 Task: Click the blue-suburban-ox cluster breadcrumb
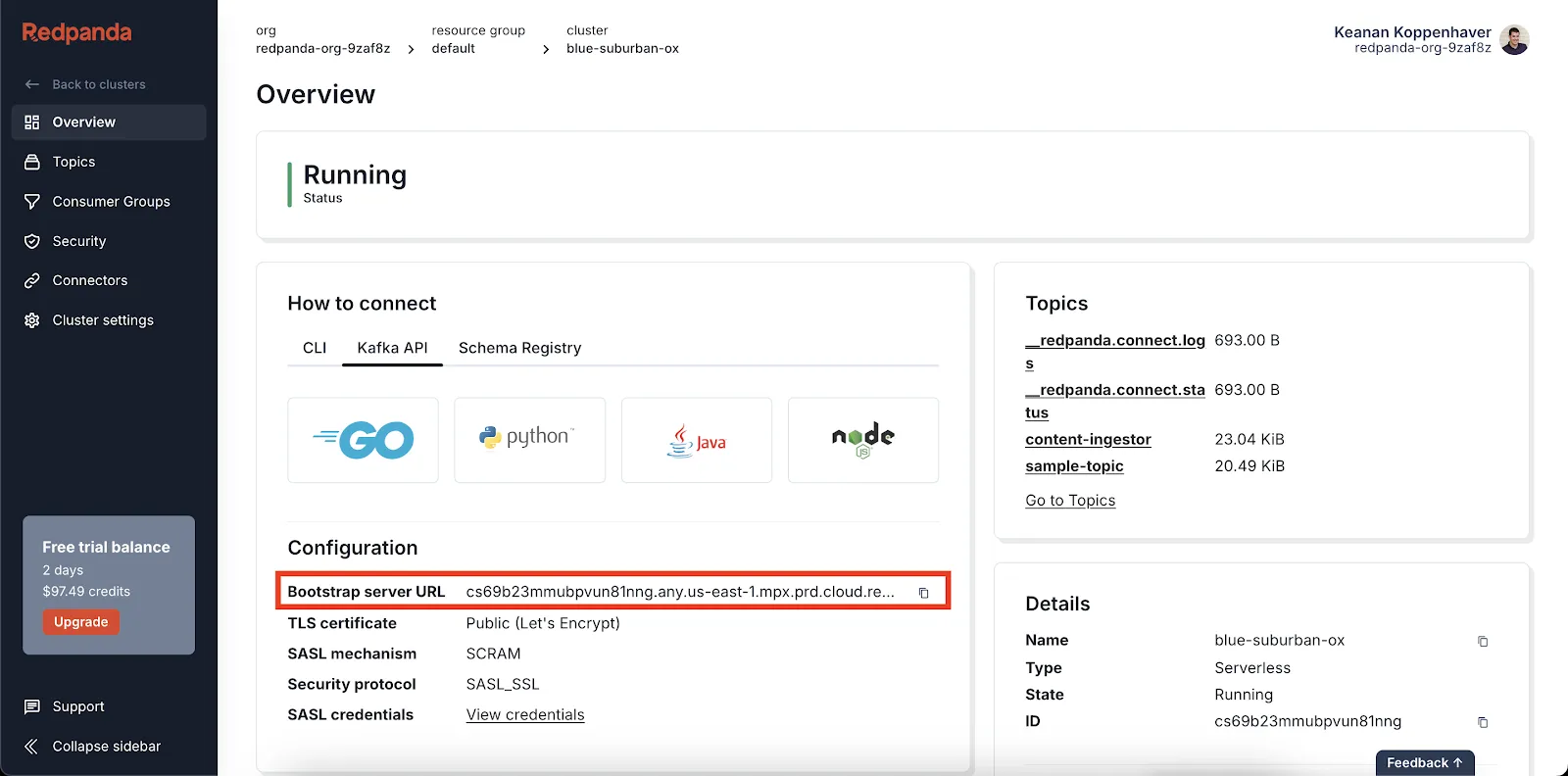(622, 49)
